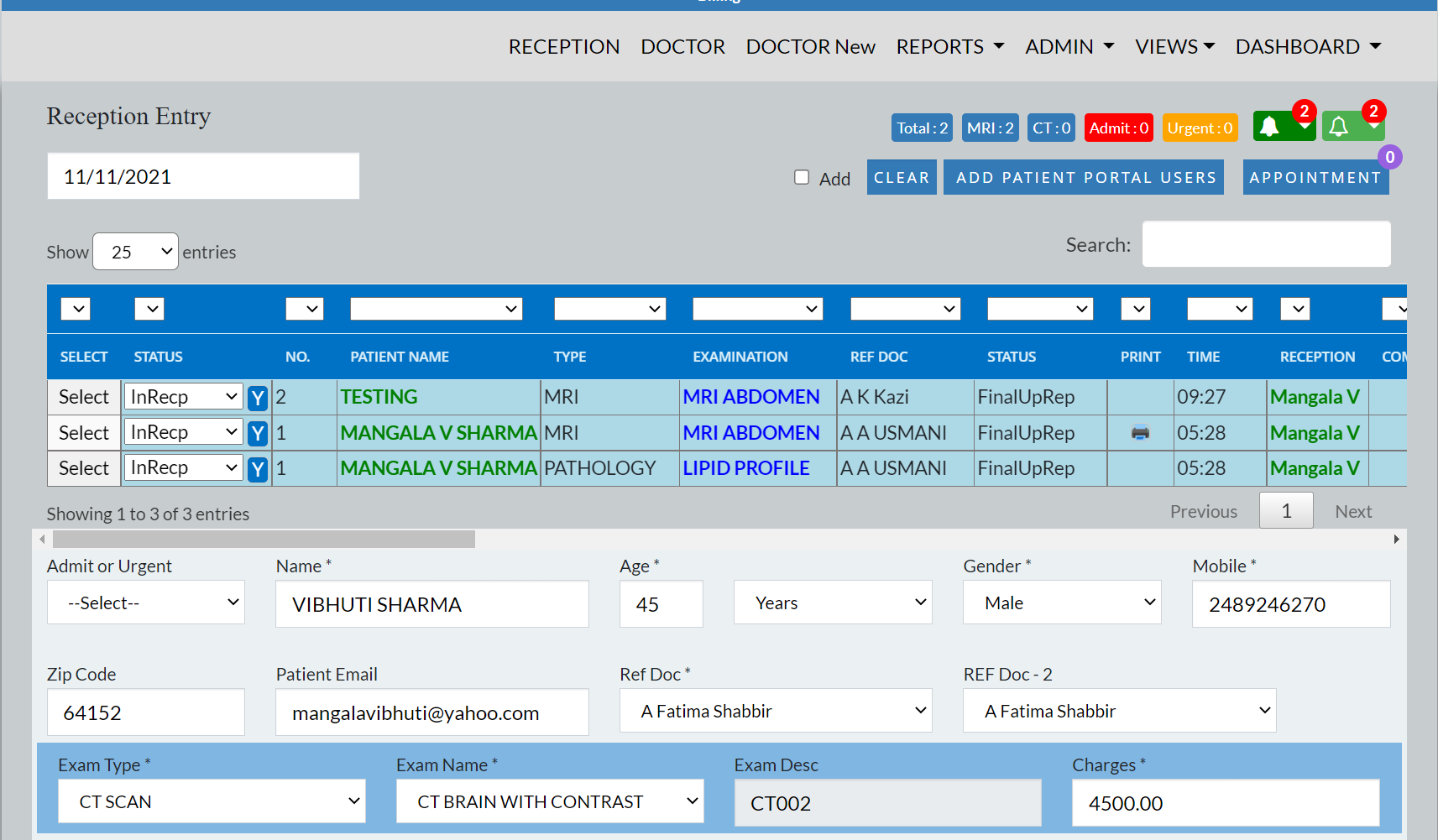Expand the VIEWS menu

tap(1175, 47)
